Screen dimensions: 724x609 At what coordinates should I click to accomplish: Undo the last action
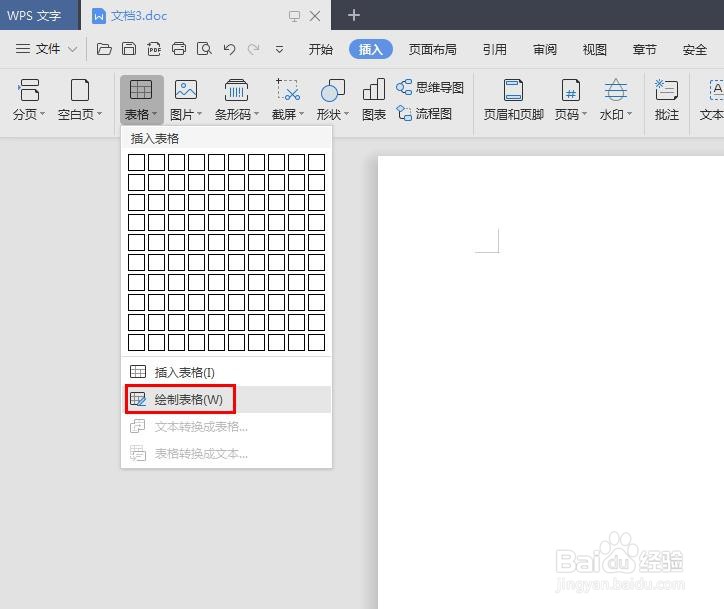tap(229, 49)
